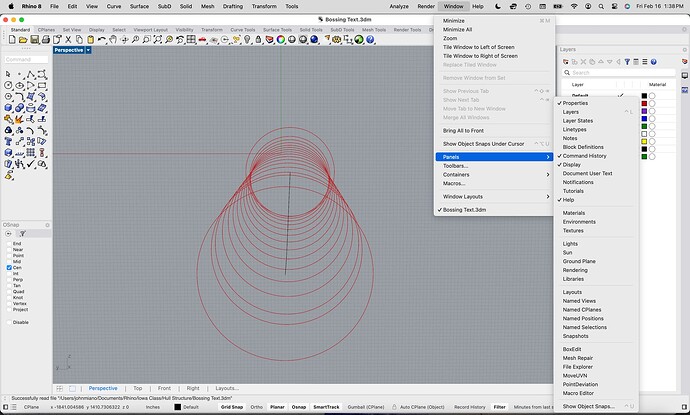Click the Print icon in toolbar

[45, 40]
